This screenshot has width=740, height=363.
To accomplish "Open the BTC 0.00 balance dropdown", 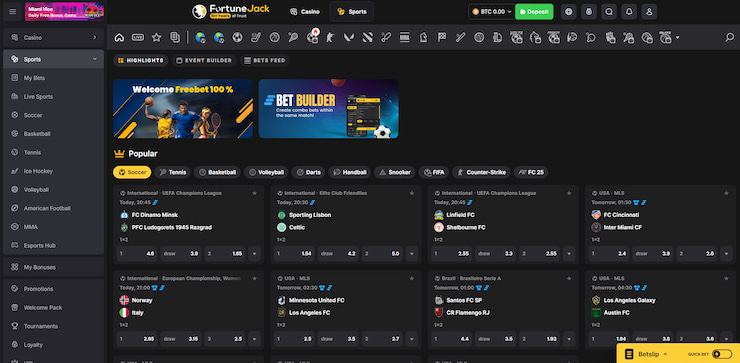I will [491, 12].
